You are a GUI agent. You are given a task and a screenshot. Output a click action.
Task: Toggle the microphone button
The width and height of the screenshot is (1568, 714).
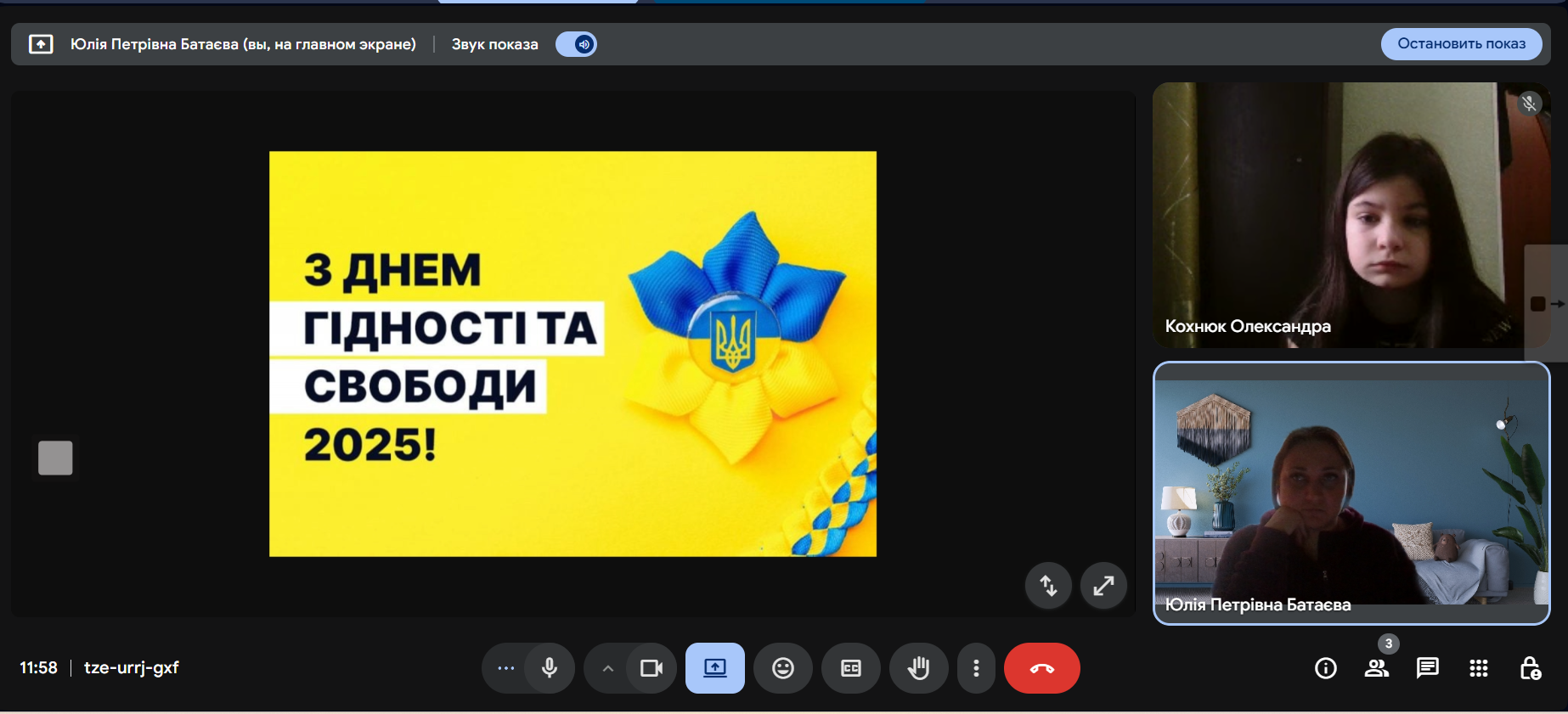550,668
